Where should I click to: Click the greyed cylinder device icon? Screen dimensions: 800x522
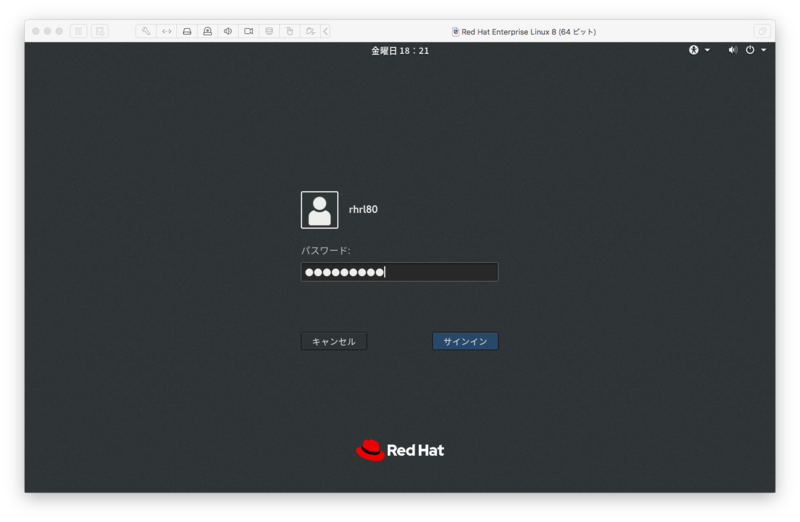point(269,31)
